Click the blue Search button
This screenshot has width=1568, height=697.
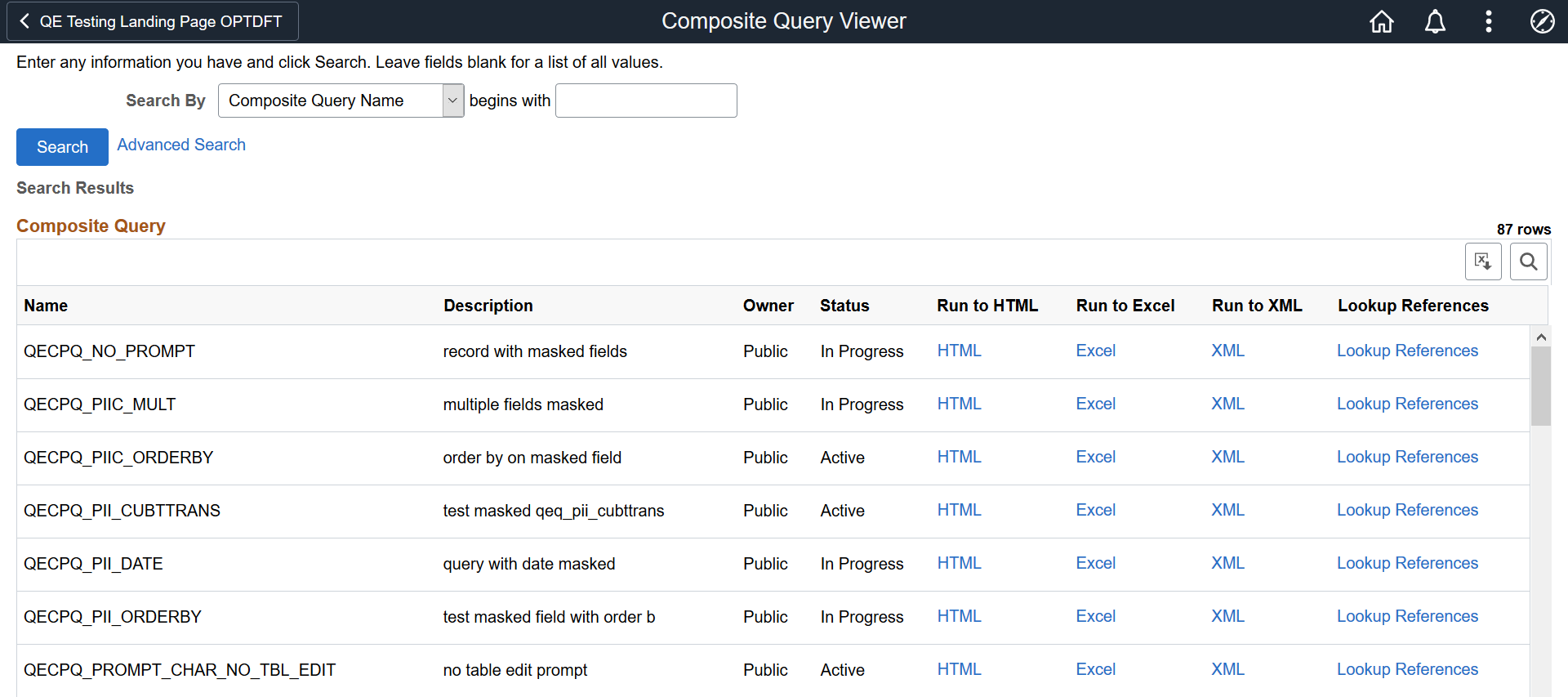click(x=62, y=147)
